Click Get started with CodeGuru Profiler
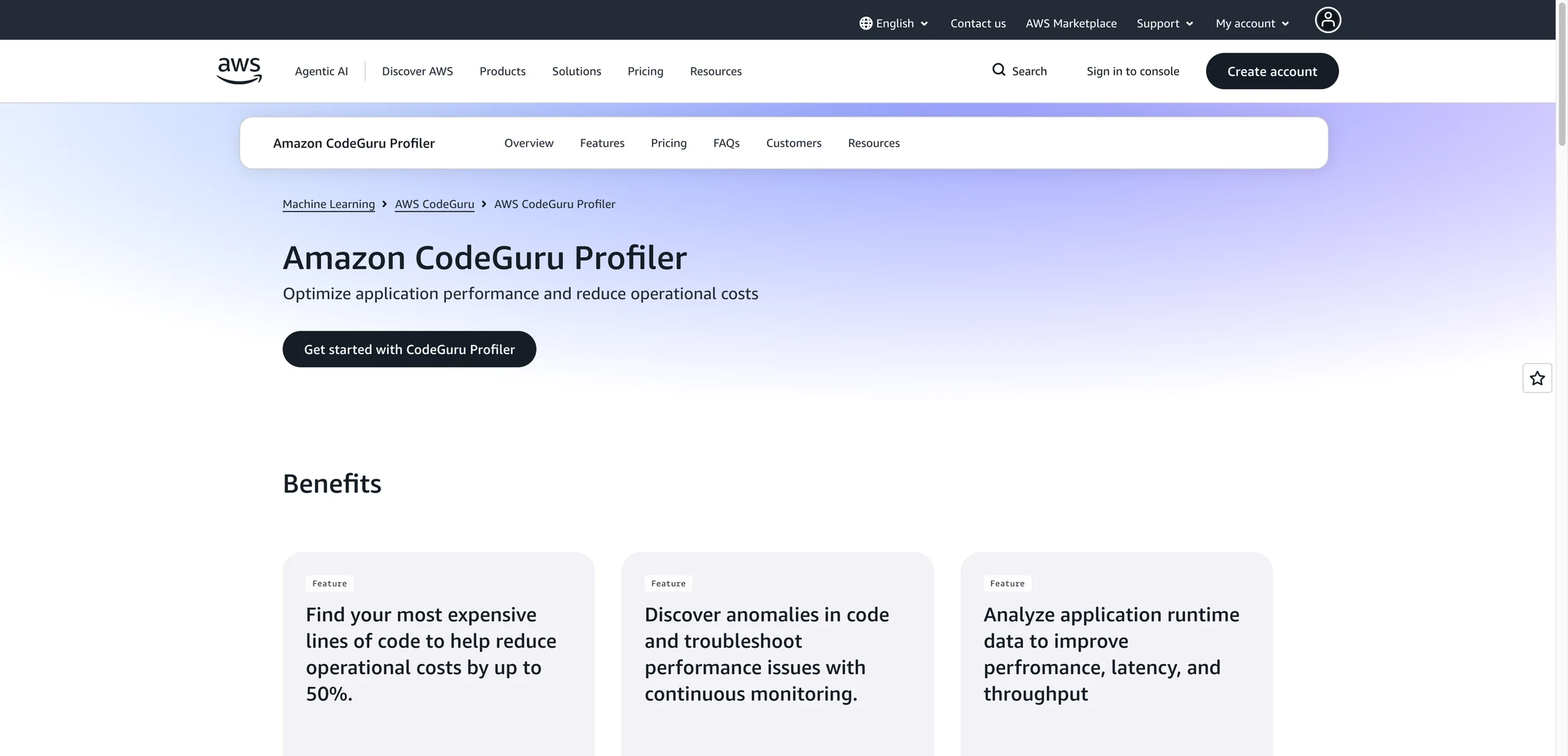The height and width of the screenshot is (756, 1568). pos(409,349)
